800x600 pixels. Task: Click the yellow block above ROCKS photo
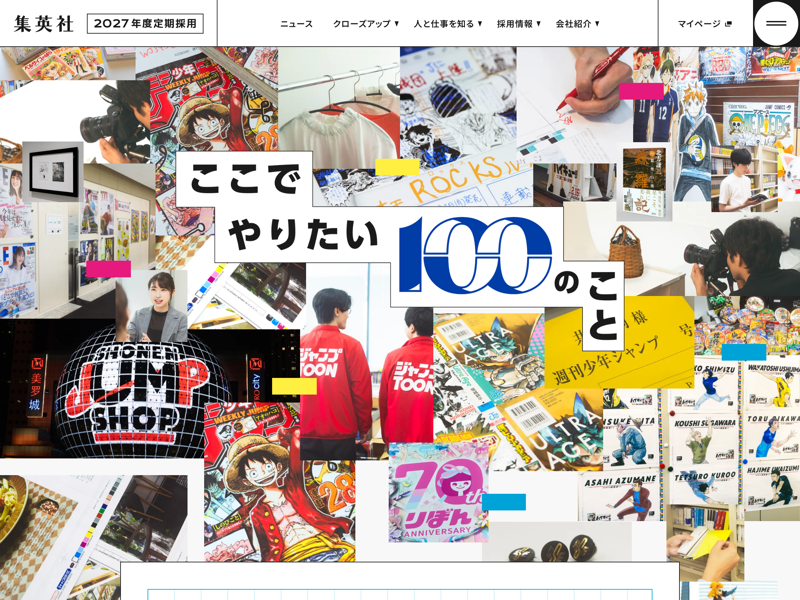coord(397,167)
